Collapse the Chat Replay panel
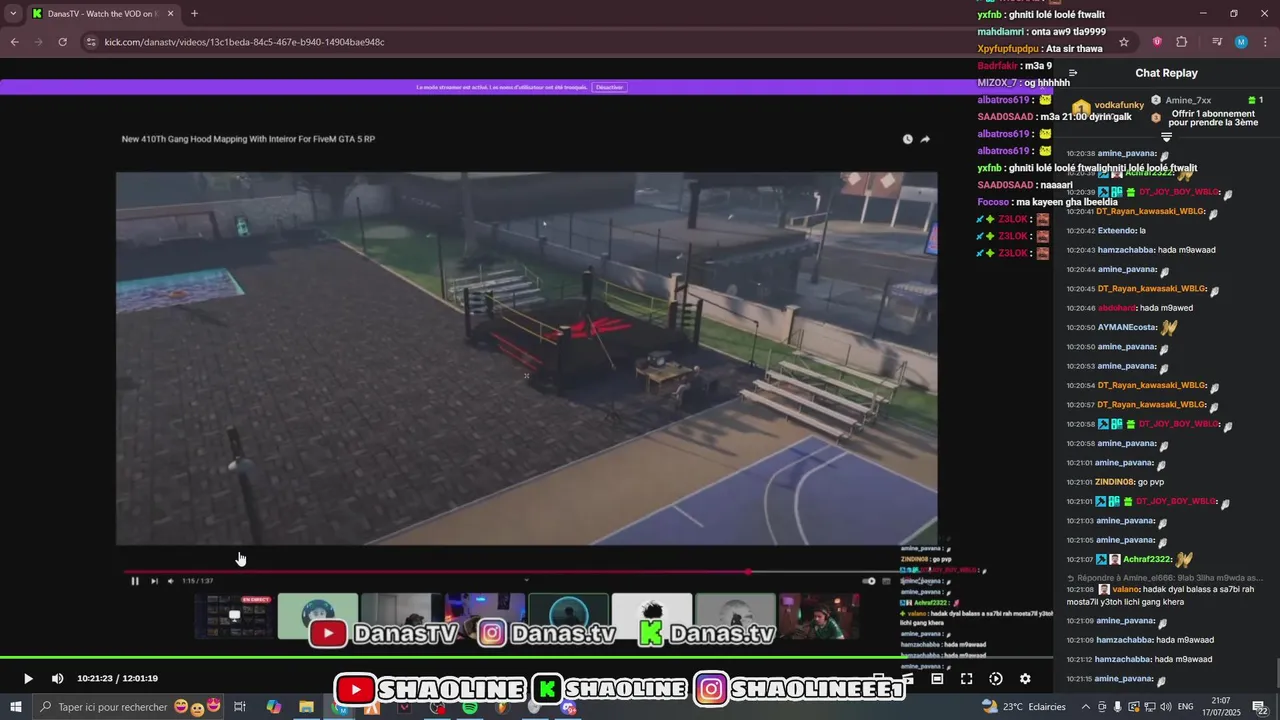1280x720 pixels. pos(1073,73)
